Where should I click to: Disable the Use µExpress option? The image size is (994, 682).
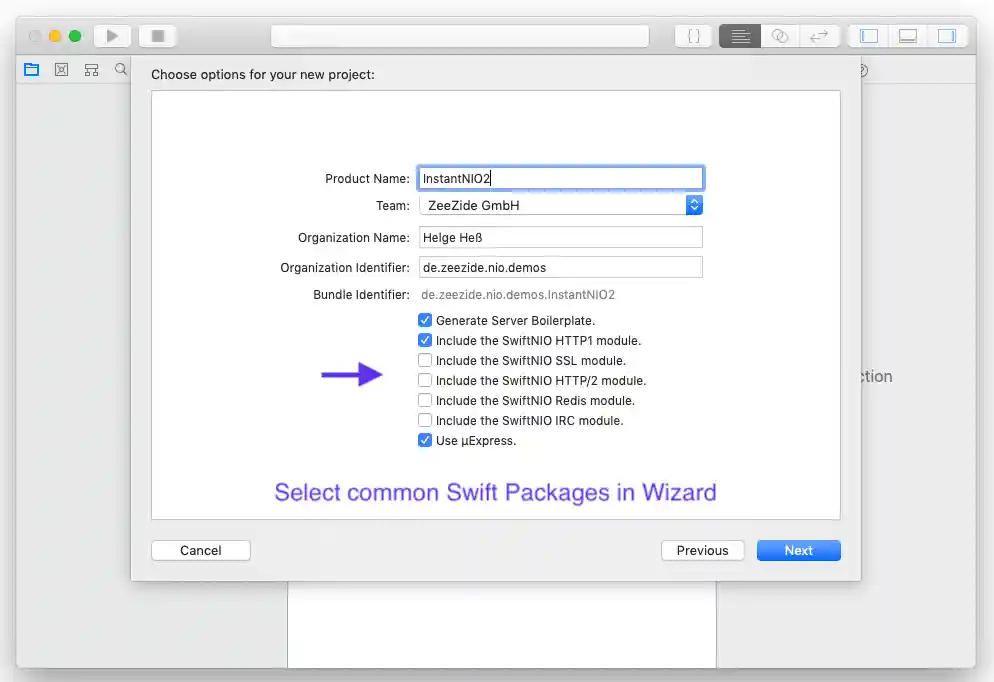[x=425, y=440]
